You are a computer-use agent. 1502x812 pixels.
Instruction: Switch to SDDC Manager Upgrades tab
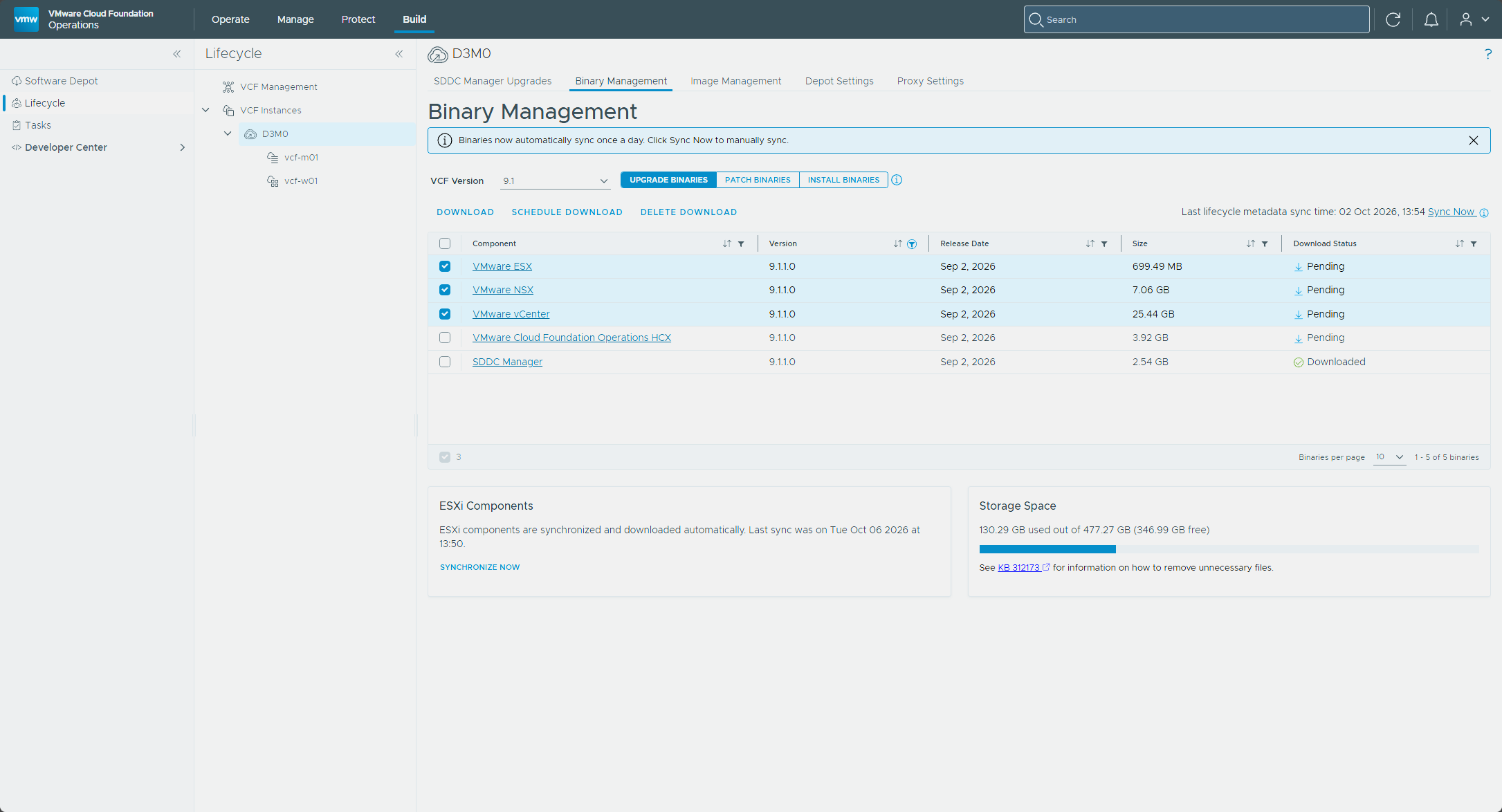coord(493,81)
